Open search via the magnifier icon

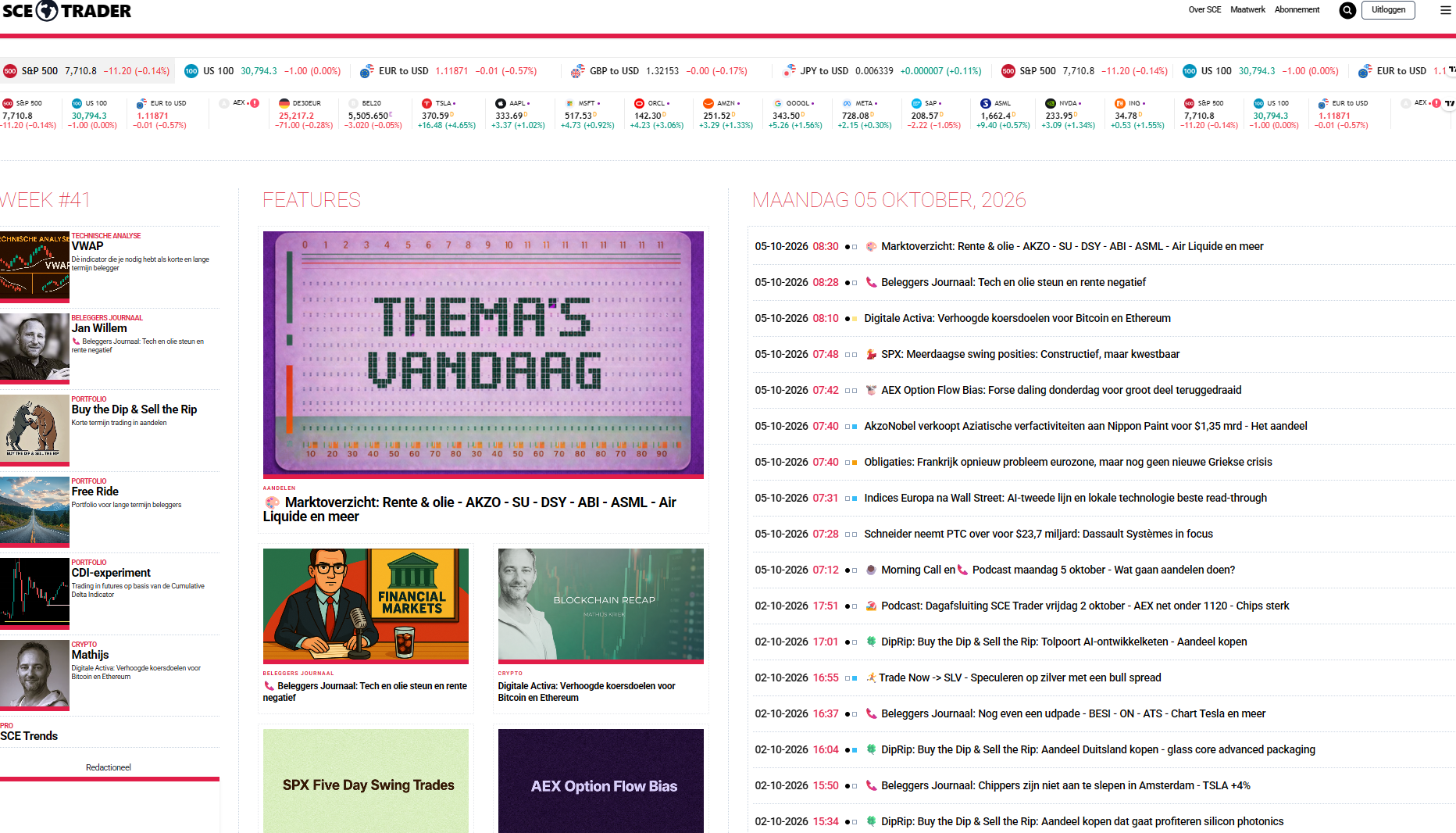click(x=1347, y=10)
